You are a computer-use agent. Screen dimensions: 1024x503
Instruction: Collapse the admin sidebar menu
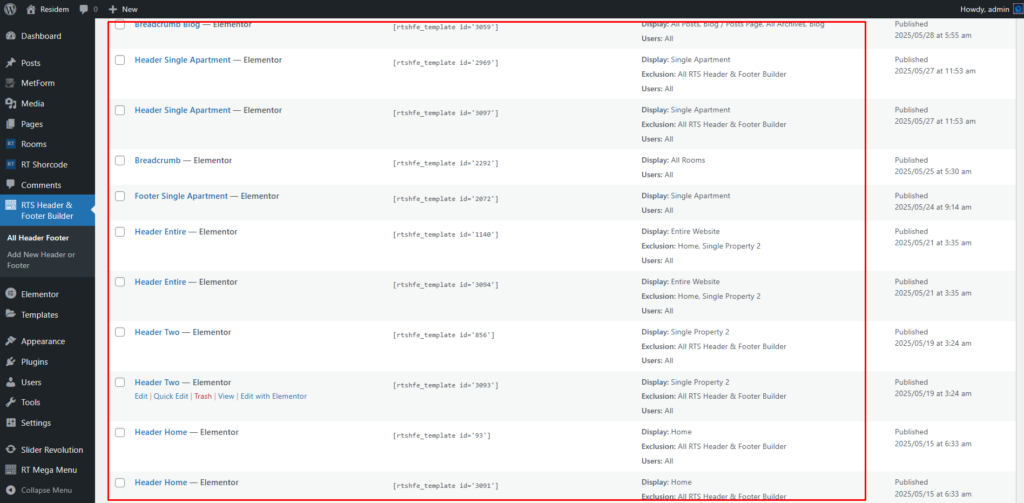pyautogui.click(x=39, y=490)
